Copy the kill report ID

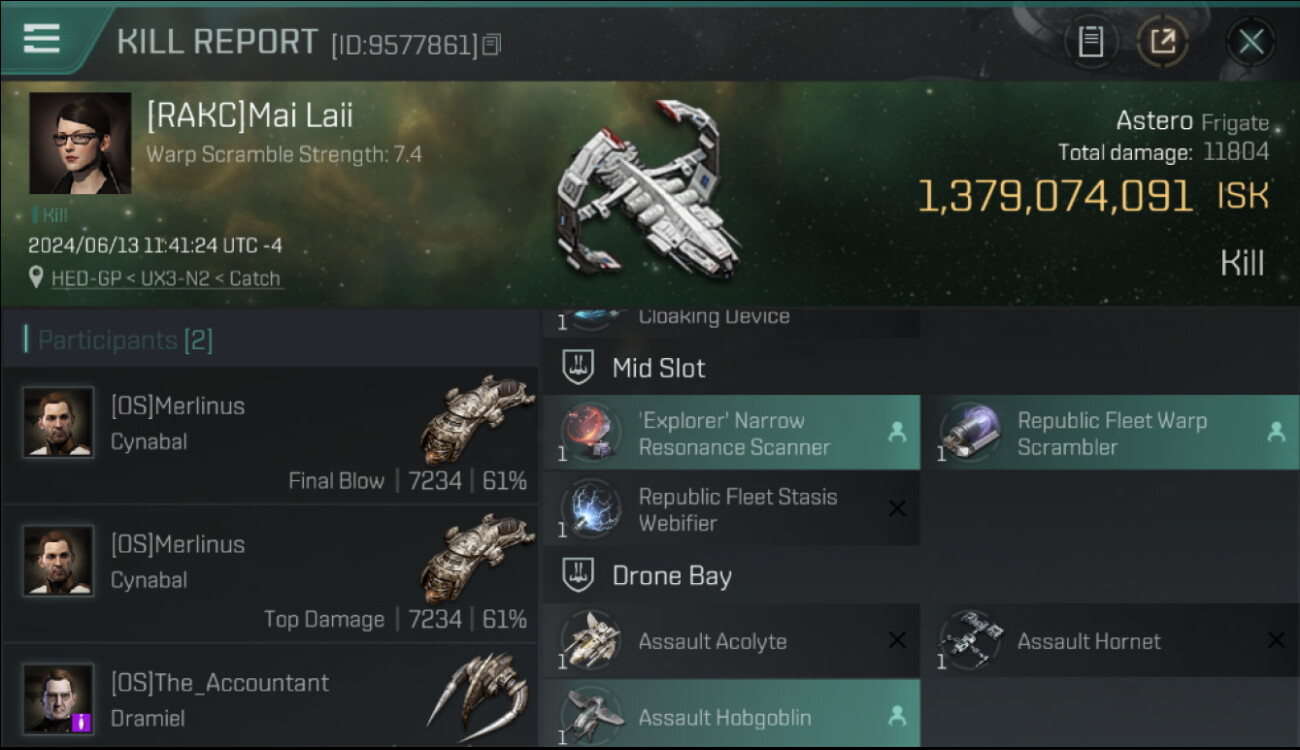coord(490,45)
